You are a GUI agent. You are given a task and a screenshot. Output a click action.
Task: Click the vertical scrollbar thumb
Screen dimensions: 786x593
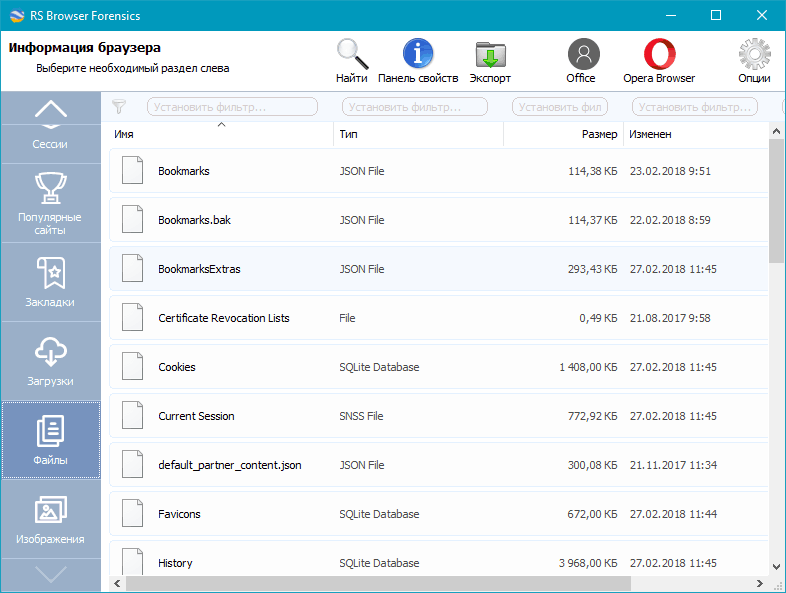(776, 201)
